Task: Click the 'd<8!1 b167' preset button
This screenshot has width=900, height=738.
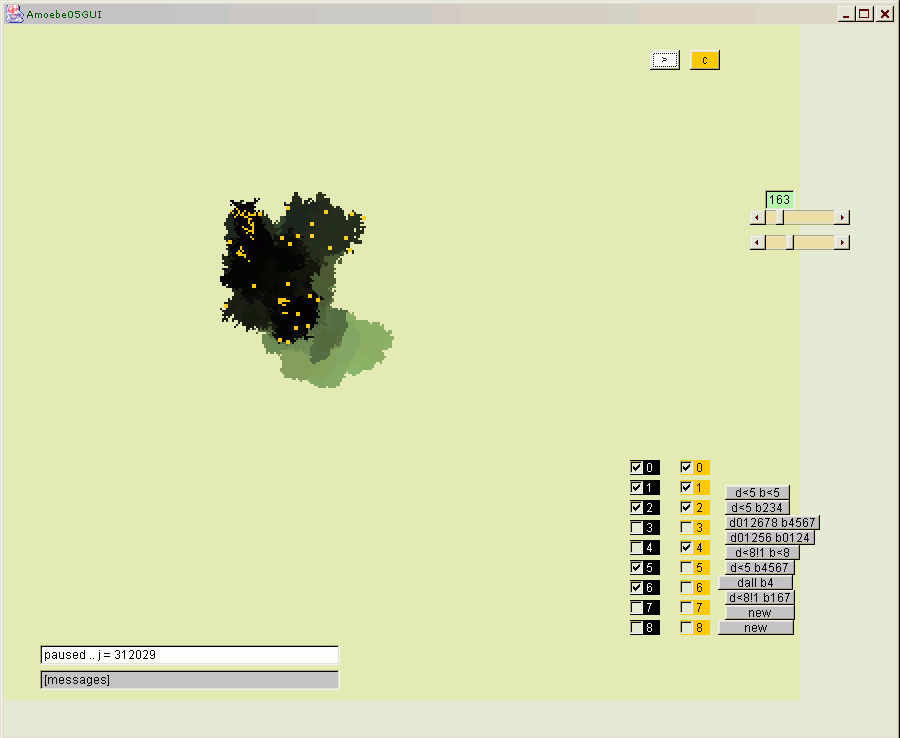Action: coord(760,597)
